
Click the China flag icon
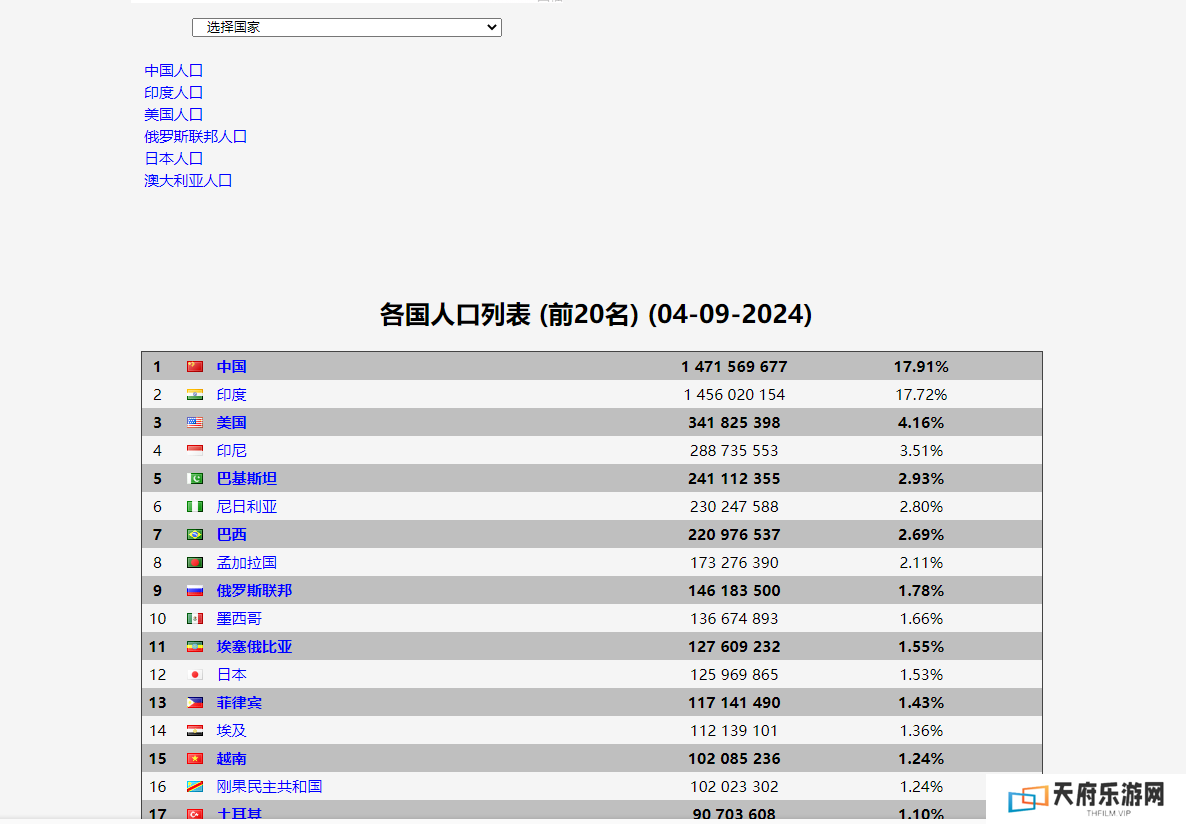195,366
